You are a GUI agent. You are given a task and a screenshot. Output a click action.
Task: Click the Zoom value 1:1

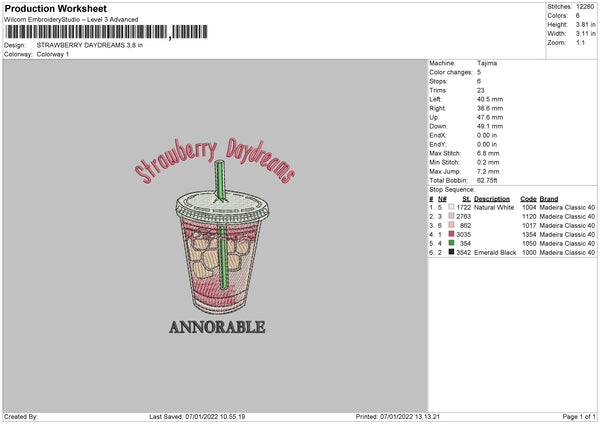pos(580,43)
